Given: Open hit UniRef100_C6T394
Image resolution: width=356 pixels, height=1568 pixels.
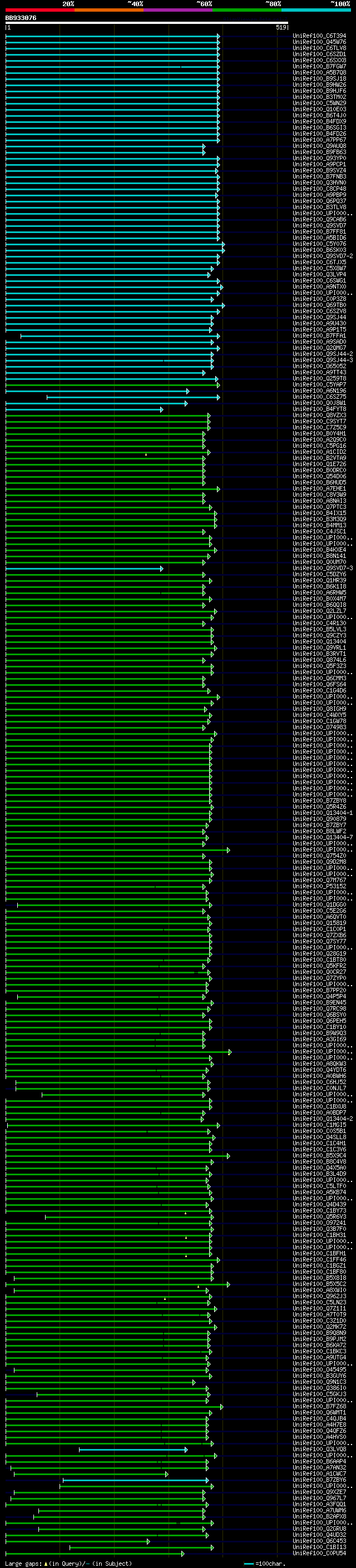Looking at the screenshot, I should tap(319, 36).
